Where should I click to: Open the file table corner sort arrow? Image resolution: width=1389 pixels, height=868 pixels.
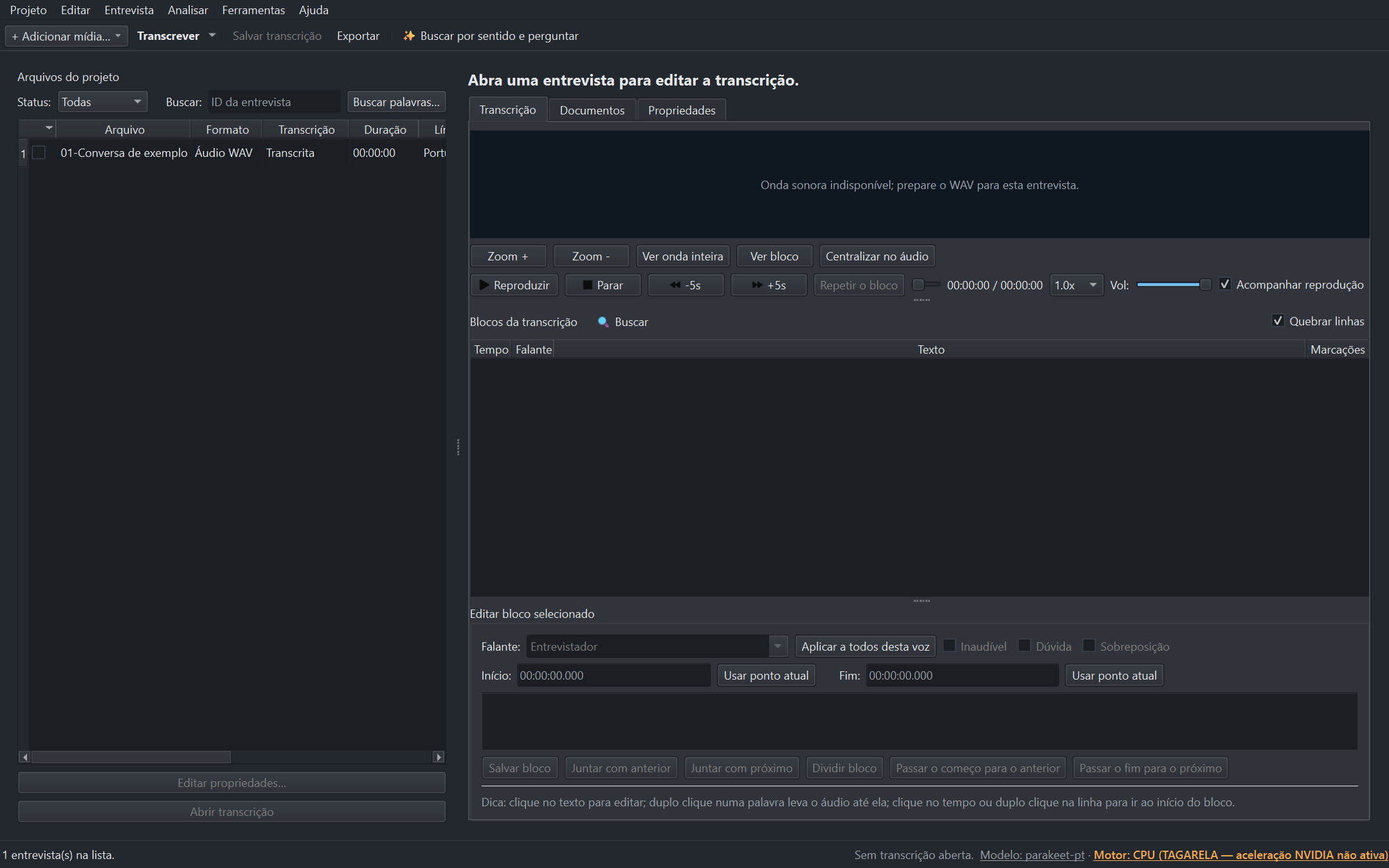point(49,129)
